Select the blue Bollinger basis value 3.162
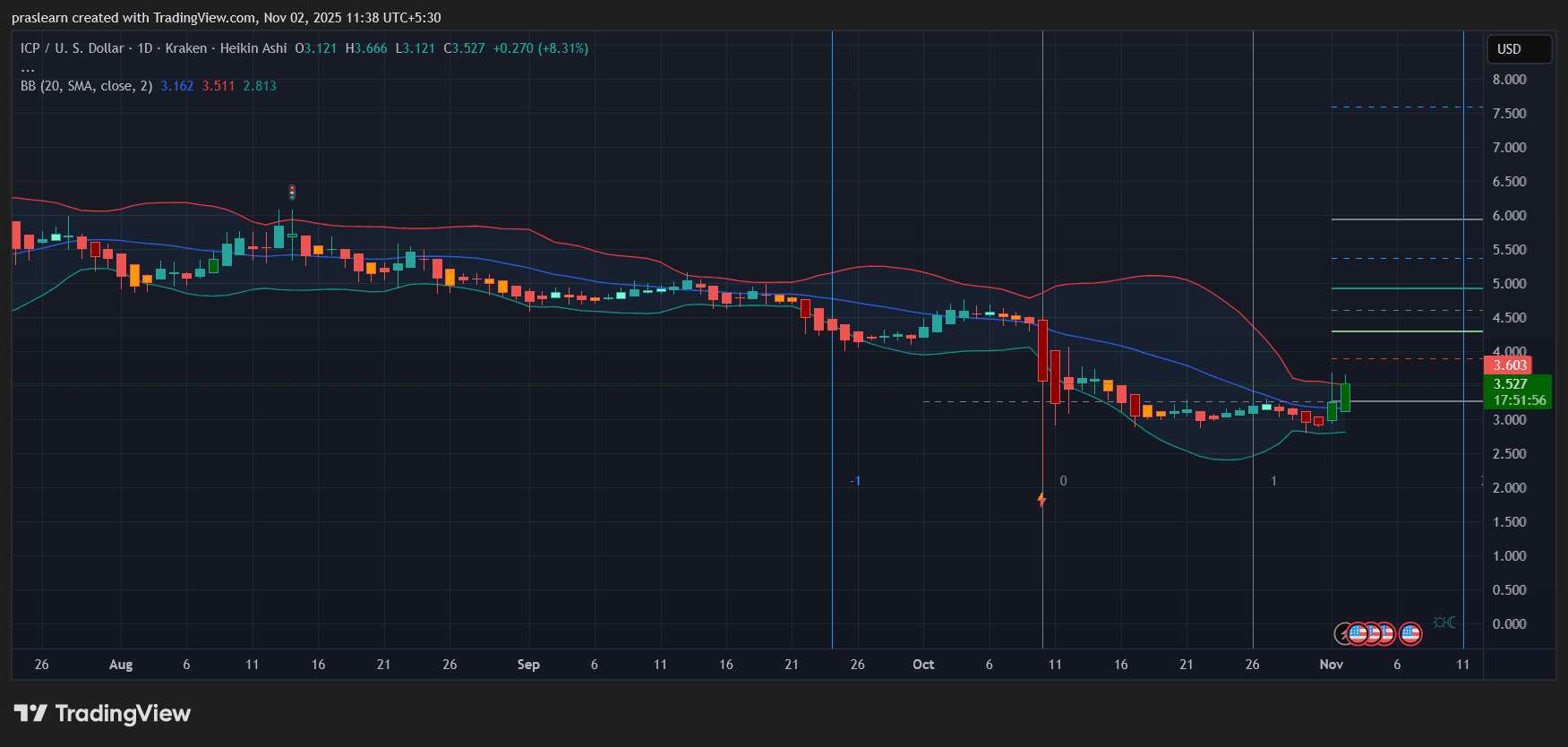This screenshot has width=1568, height=747. coord(177,86)
